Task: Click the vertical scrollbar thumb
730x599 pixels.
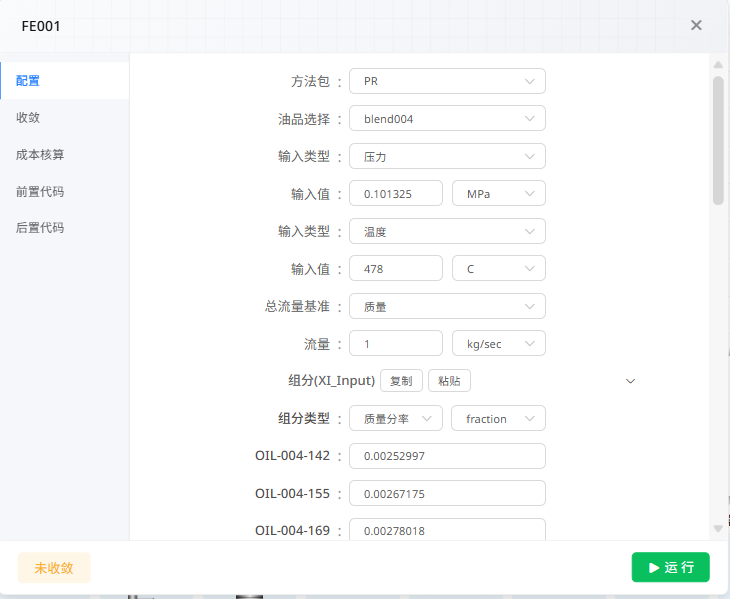Action: (718, 141)
